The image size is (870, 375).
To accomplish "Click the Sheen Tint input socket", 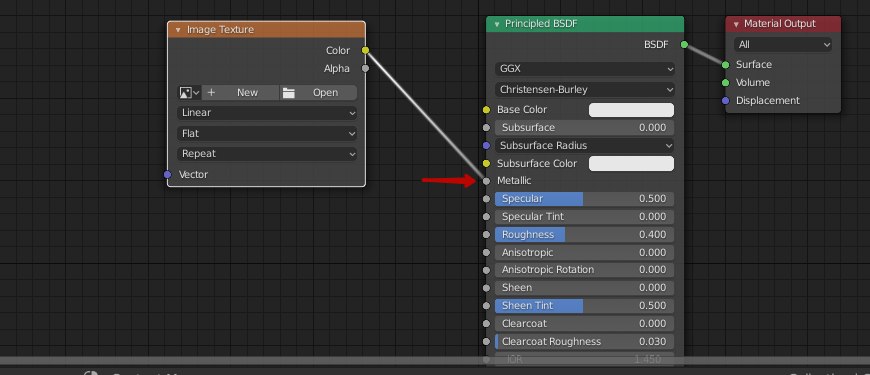I will pyautogui.click(x=487, y=306).
